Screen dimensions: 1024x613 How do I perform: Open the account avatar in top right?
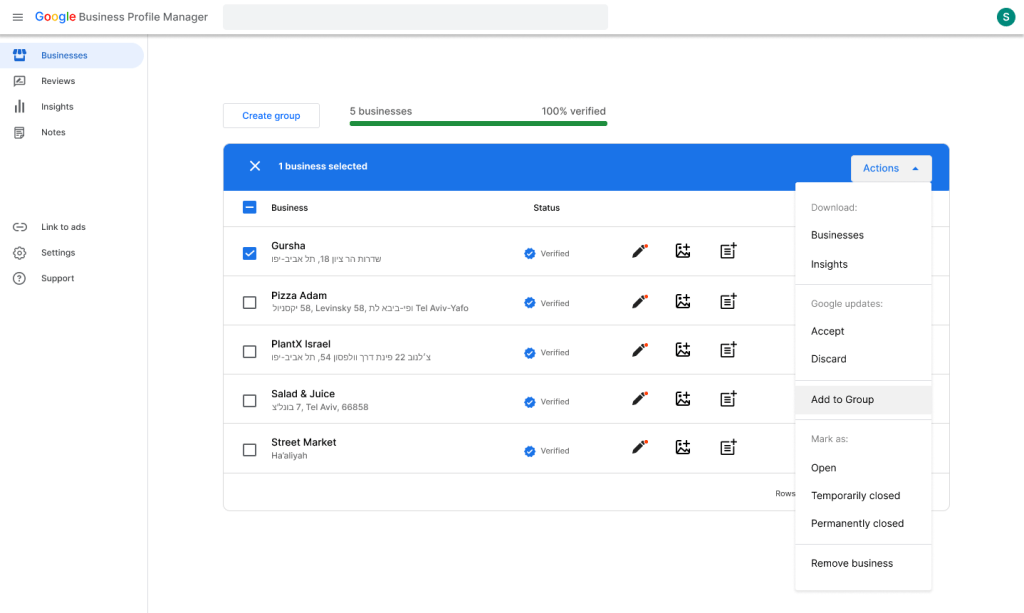tap(1005, 17)
